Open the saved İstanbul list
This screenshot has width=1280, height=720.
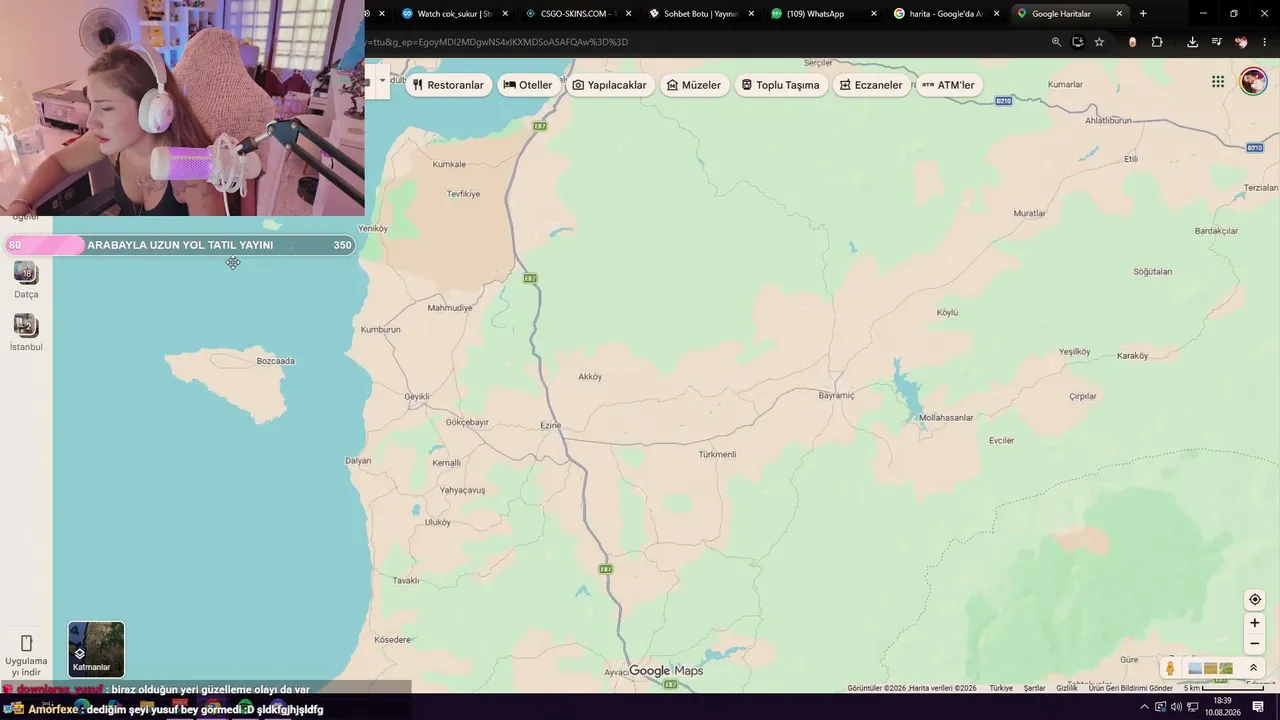[x=26, y=332]
